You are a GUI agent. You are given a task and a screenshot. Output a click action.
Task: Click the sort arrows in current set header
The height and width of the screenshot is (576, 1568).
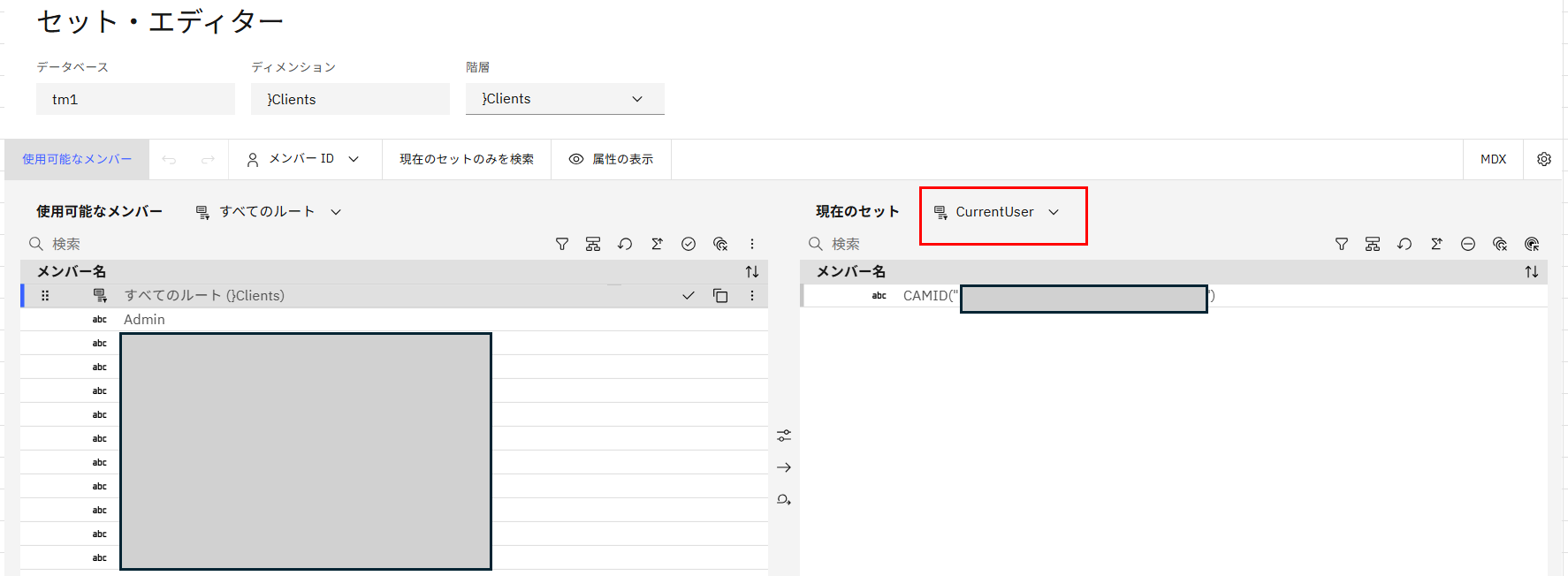[x=1532, y=271]
